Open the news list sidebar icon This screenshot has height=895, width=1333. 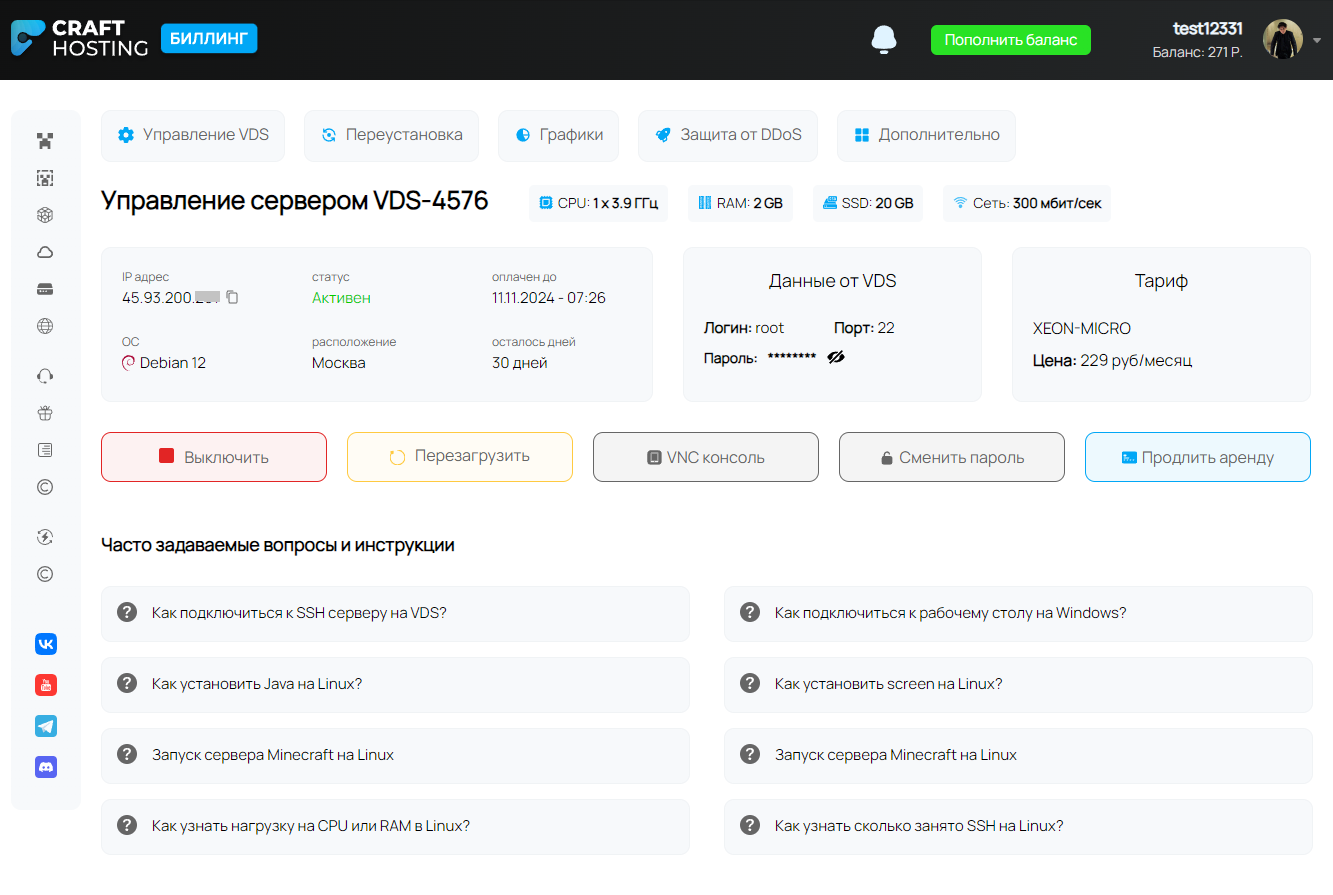[x=45, y=450]
